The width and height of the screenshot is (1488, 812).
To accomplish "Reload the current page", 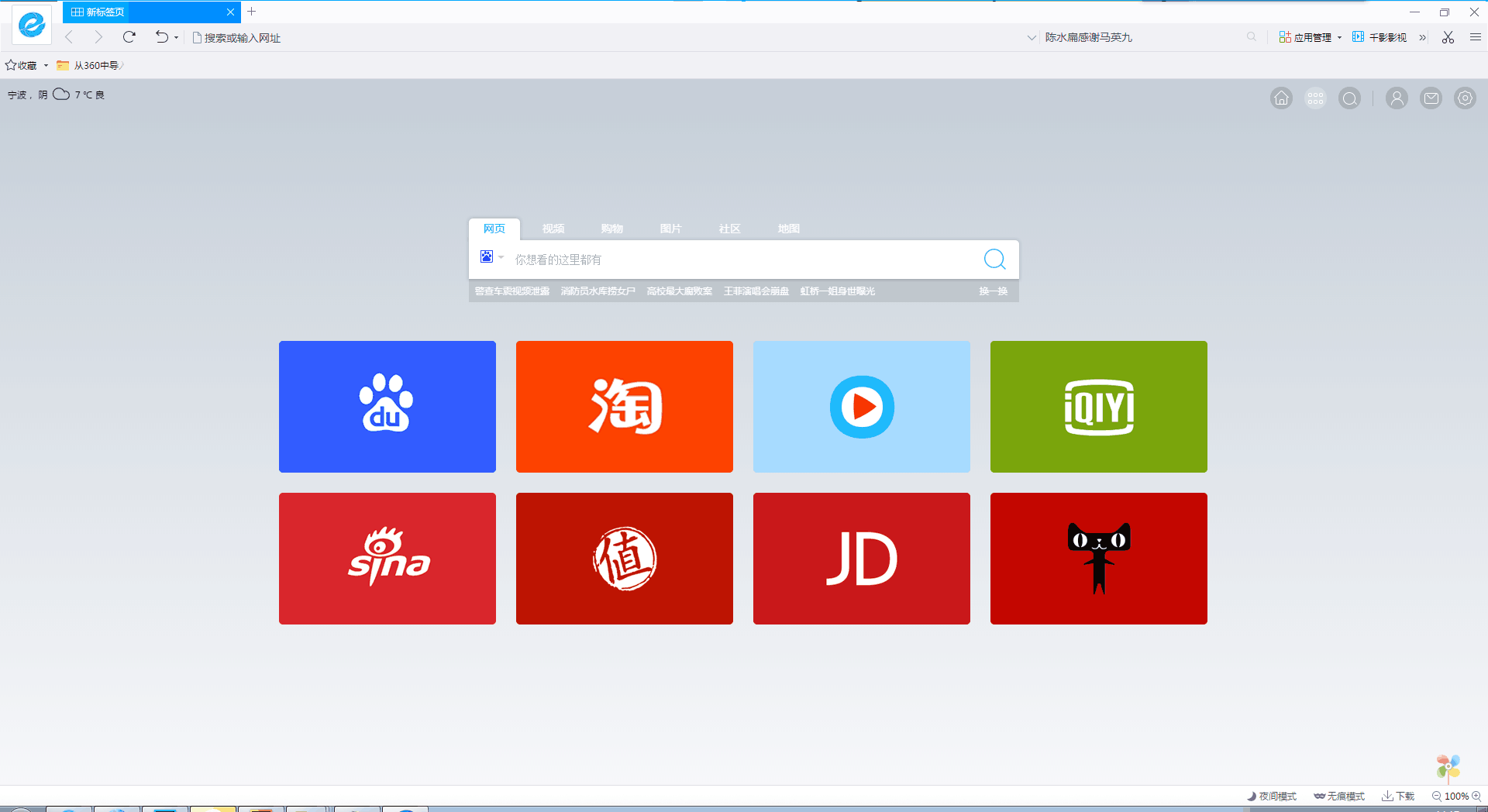I will click(129, 37).
